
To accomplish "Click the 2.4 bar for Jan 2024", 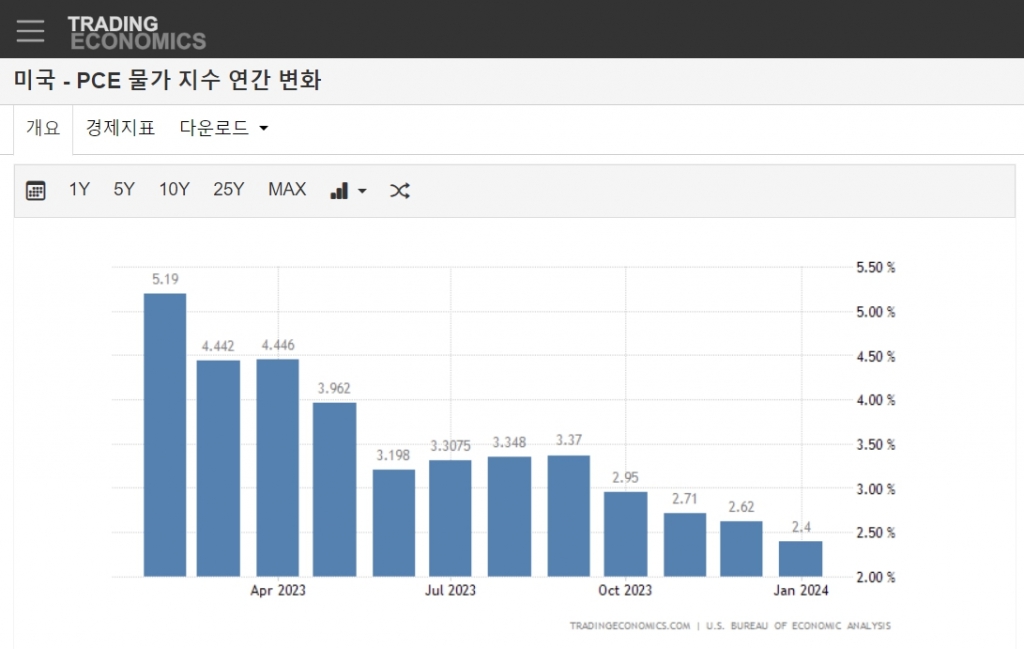I will [800, 558].
